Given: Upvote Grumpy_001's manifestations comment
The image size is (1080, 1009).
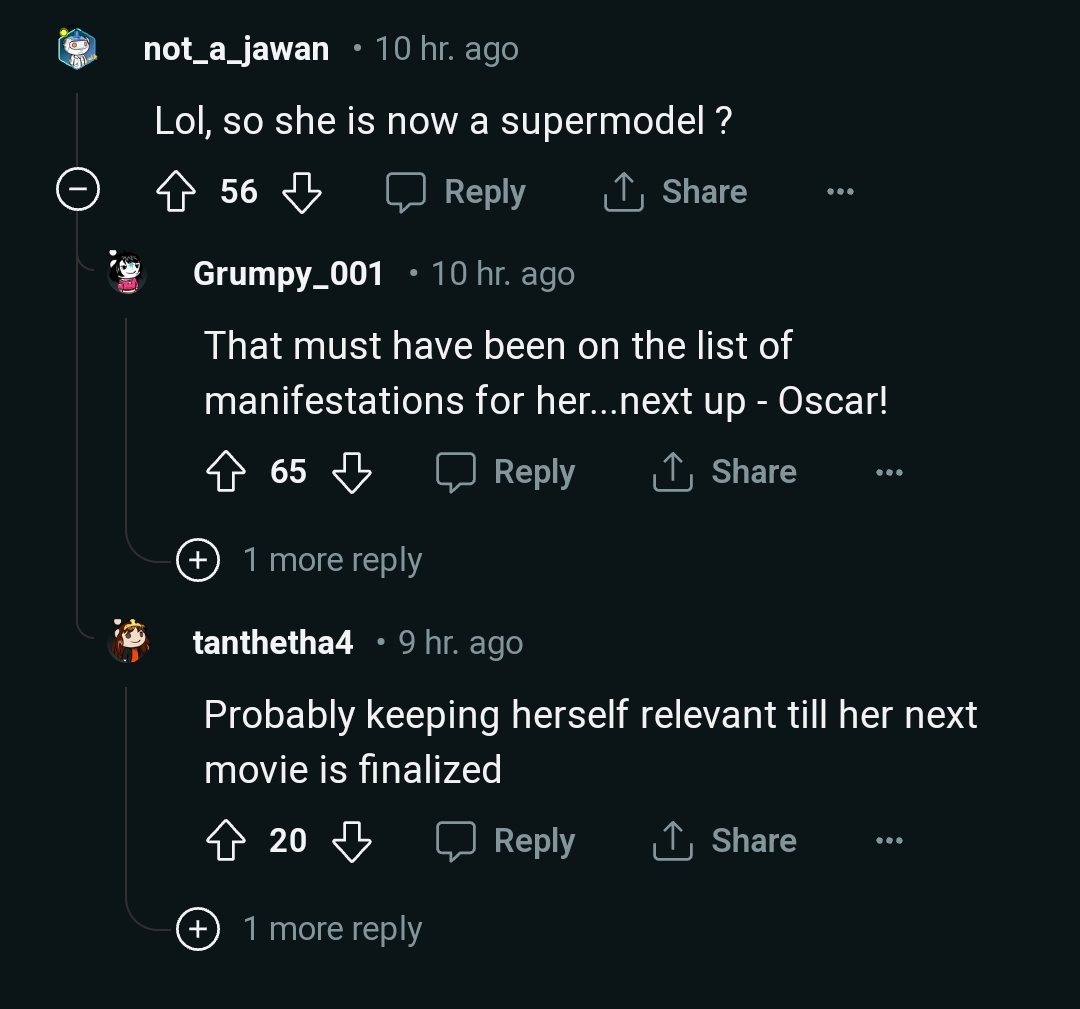Looking at the screenshot, I should point(226,472).
